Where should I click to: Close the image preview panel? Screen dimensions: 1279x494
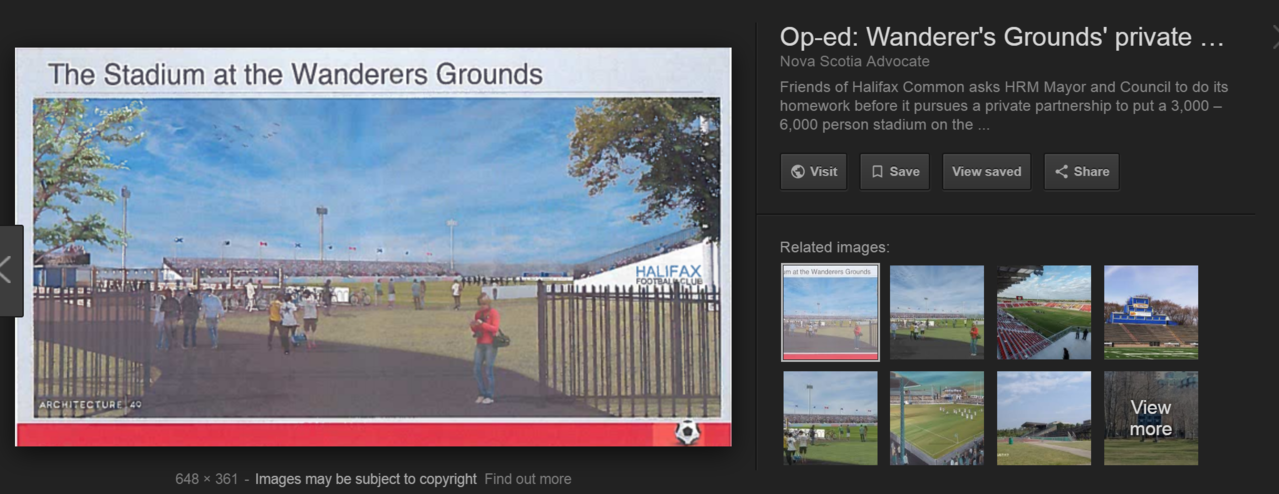(x=1274, y=38)
